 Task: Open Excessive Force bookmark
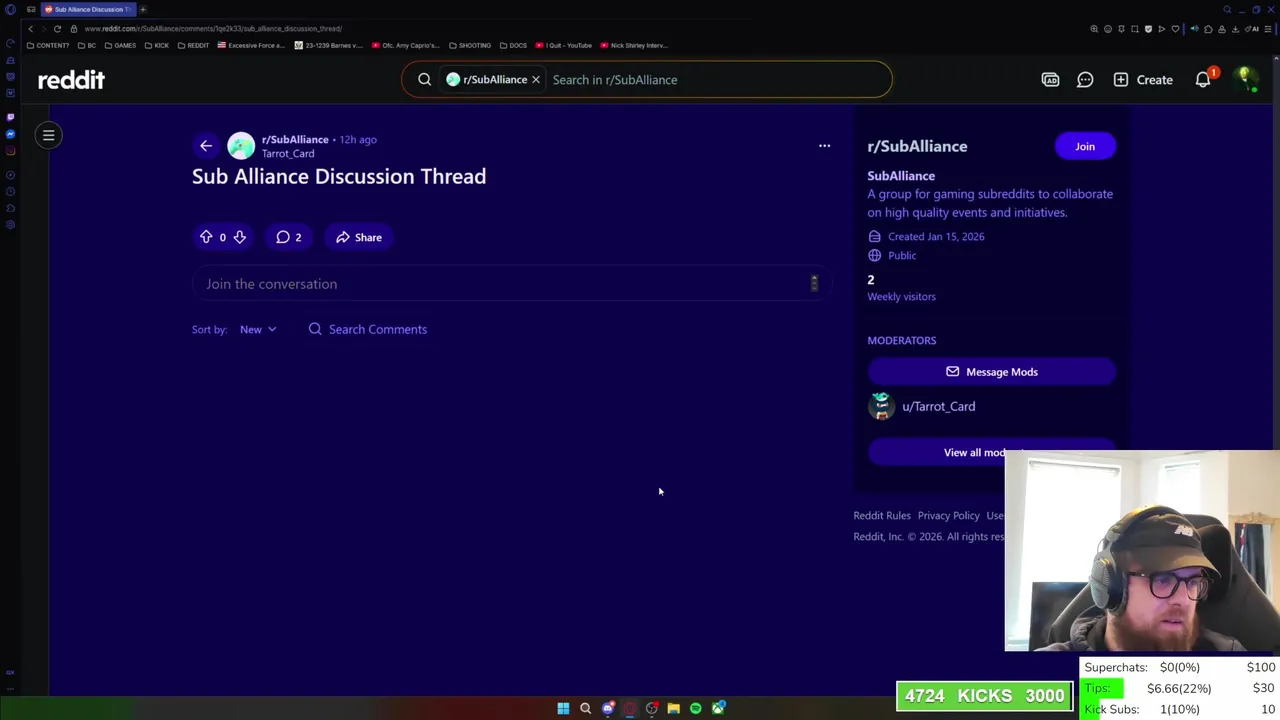[x=251, y=45]
